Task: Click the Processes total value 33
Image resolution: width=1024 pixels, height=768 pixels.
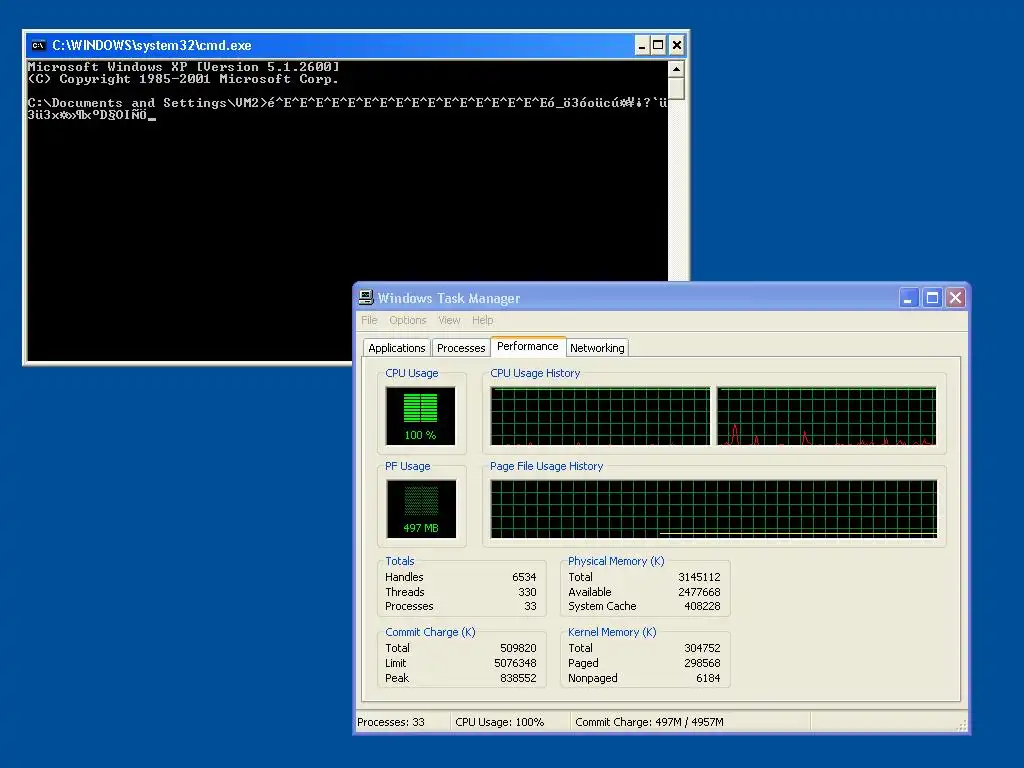Action: coord(530,607)
